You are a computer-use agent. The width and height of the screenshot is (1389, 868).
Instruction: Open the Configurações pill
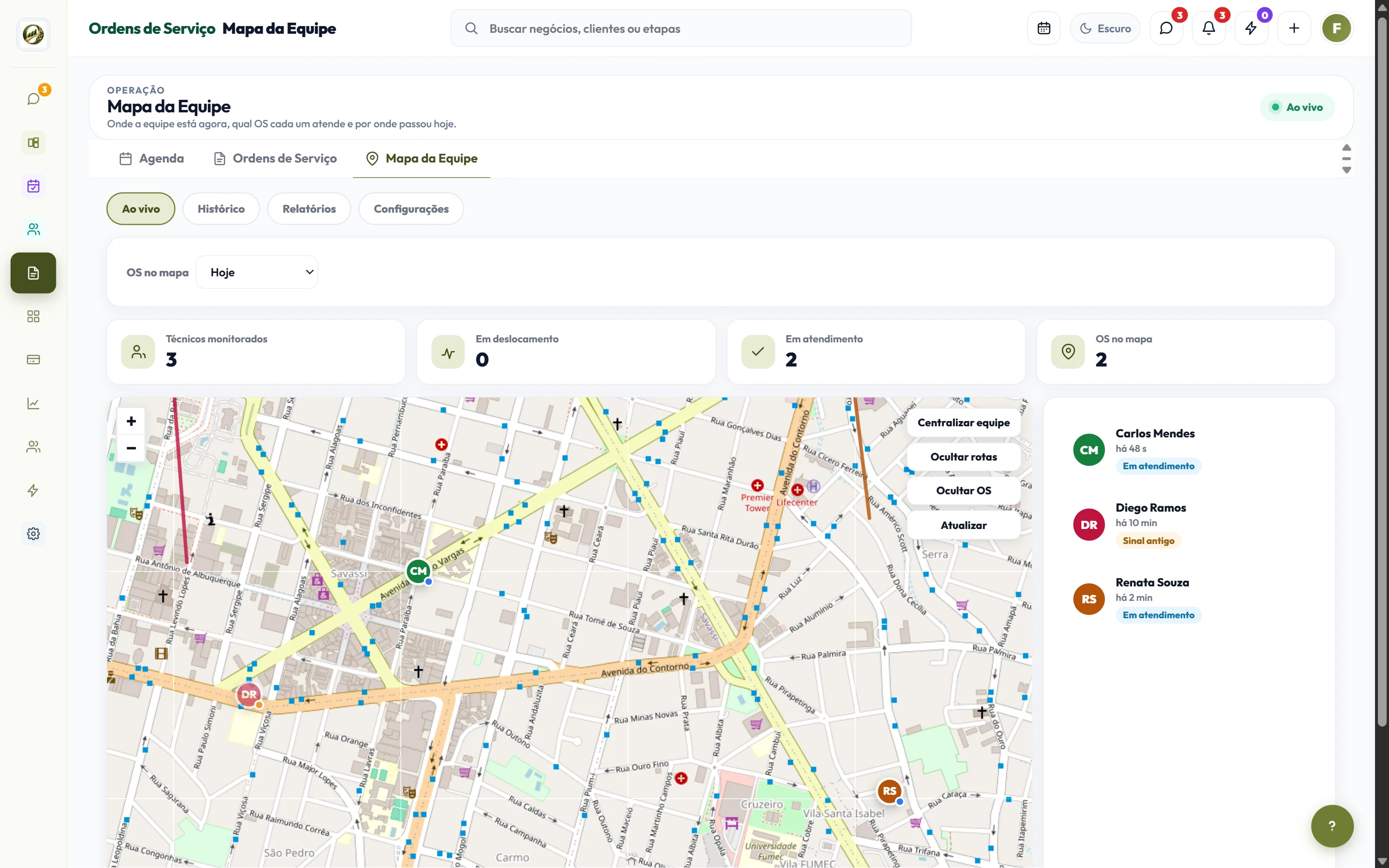(x=411, y=208)
